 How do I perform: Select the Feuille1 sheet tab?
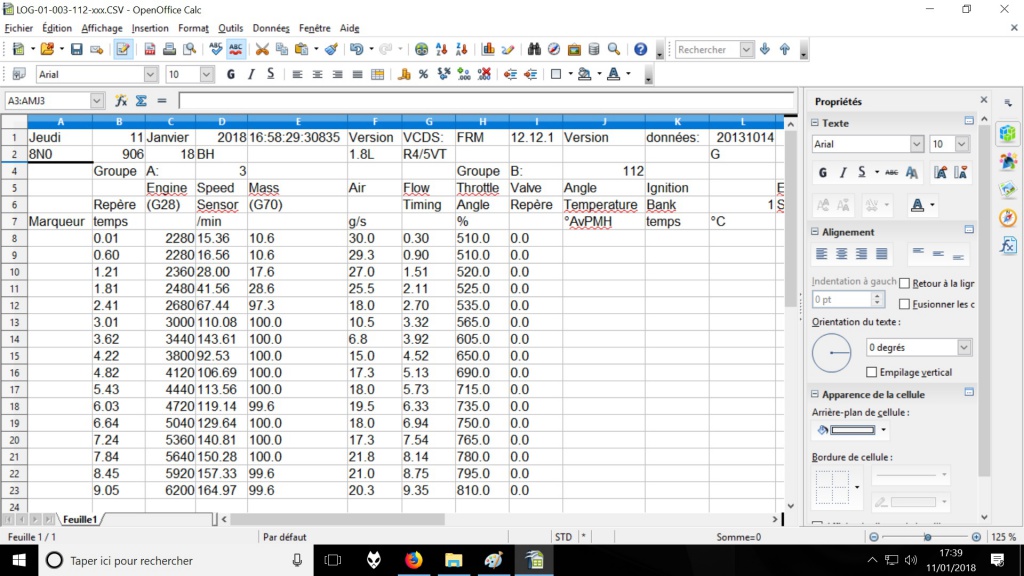tap(80, 520)
